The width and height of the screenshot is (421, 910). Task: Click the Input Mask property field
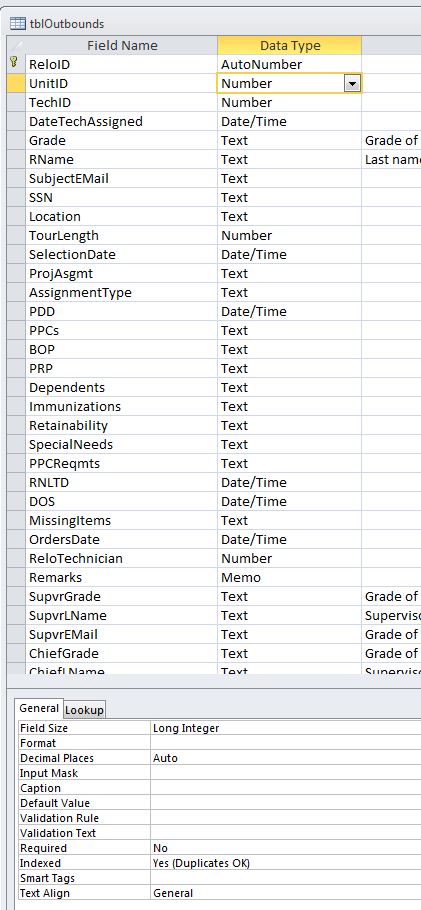pyautogui.click(x=285, y=773)
